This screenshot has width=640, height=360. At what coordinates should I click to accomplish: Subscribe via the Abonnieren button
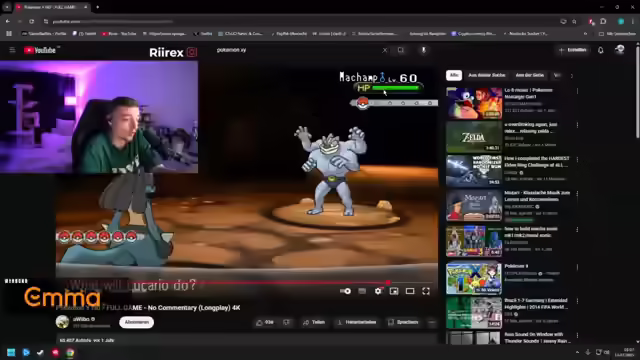click(x=136, y=322)
